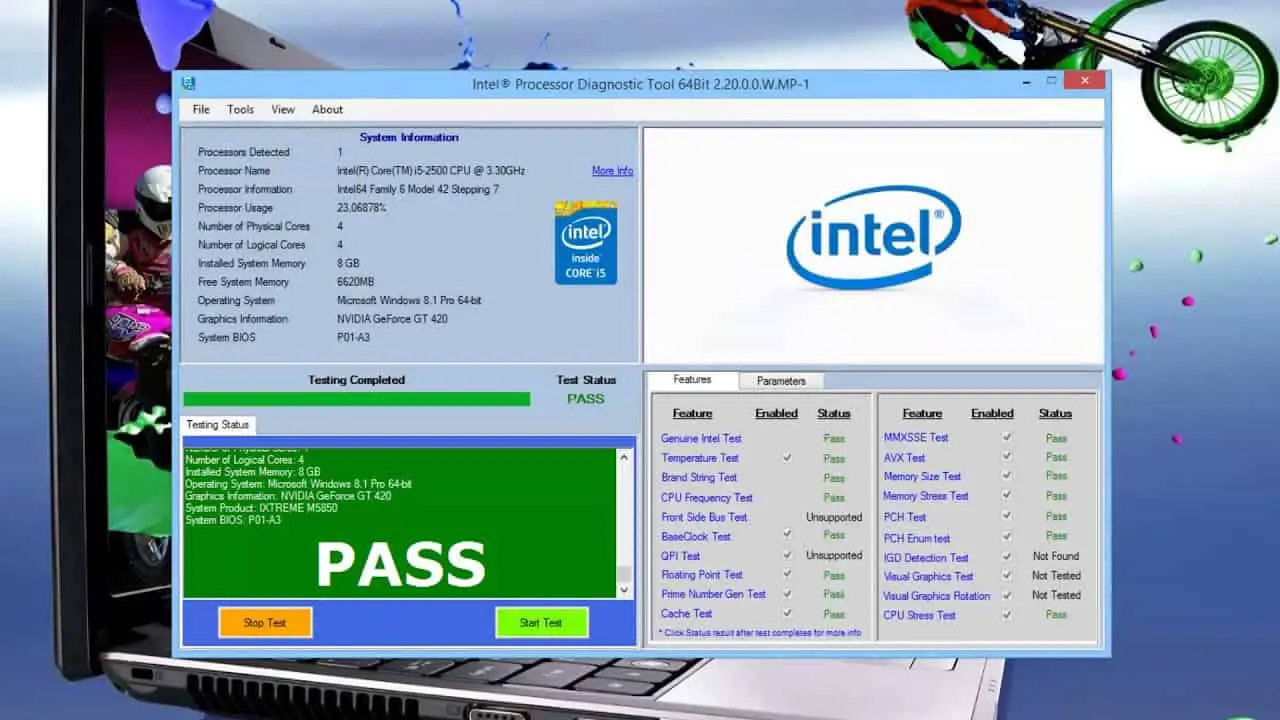Click the Visual Graphics Rotation feature label
Image resolution: width=1280 pixels, height=720 pixels.
[x=937, y=596]
